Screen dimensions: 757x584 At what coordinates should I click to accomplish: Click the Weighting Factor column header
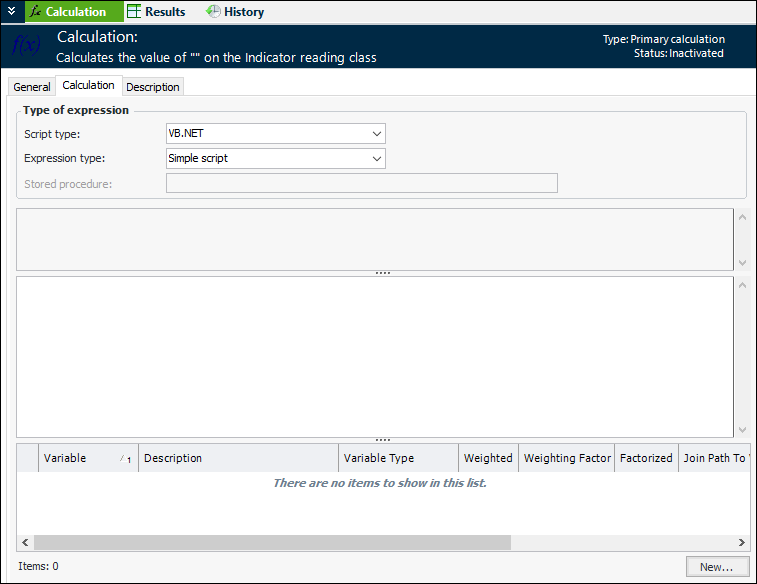(x=567, y=458)
